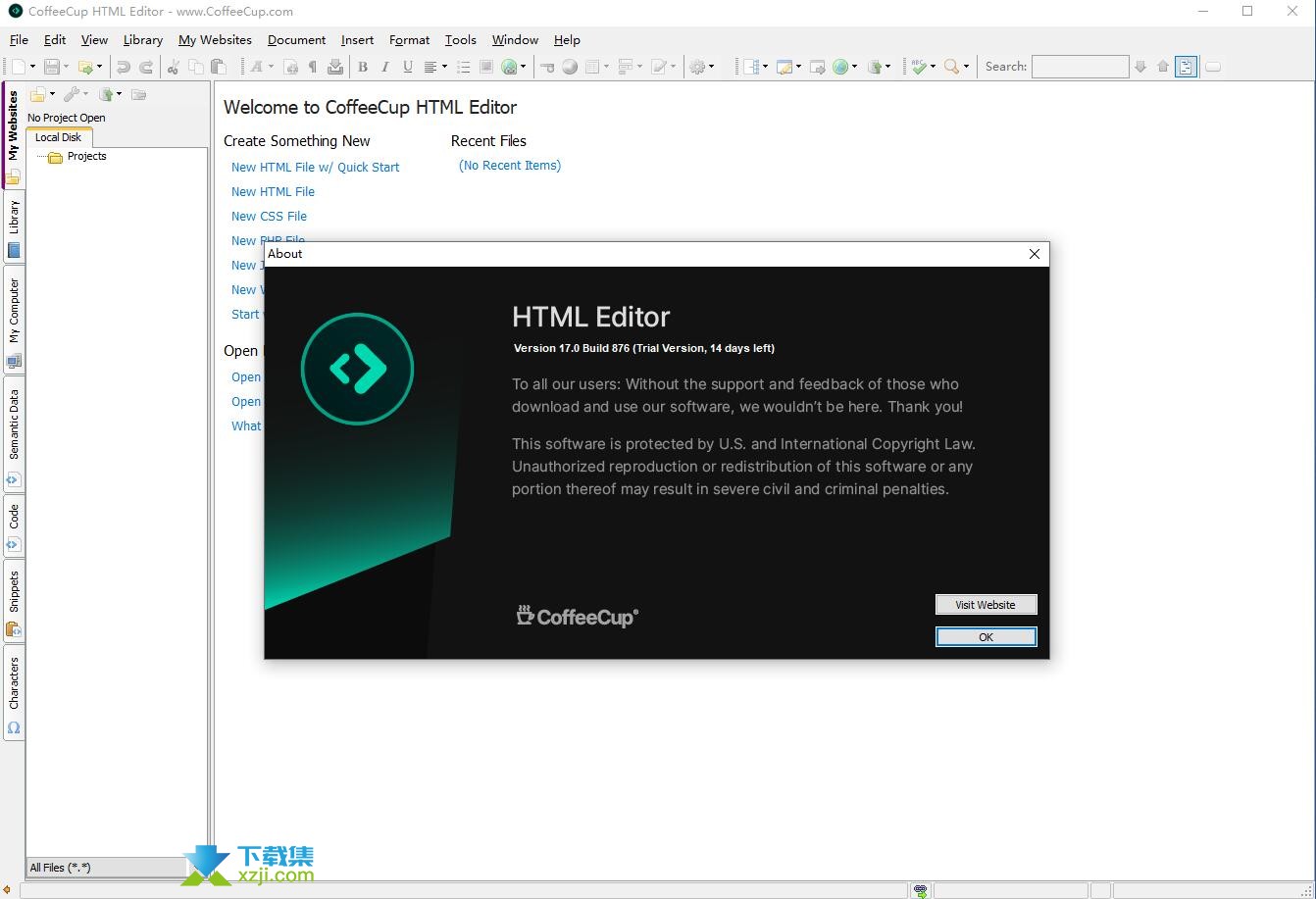Click the bulleted list icon
This screenshot has height=899, width=1316.
point(464,67)
